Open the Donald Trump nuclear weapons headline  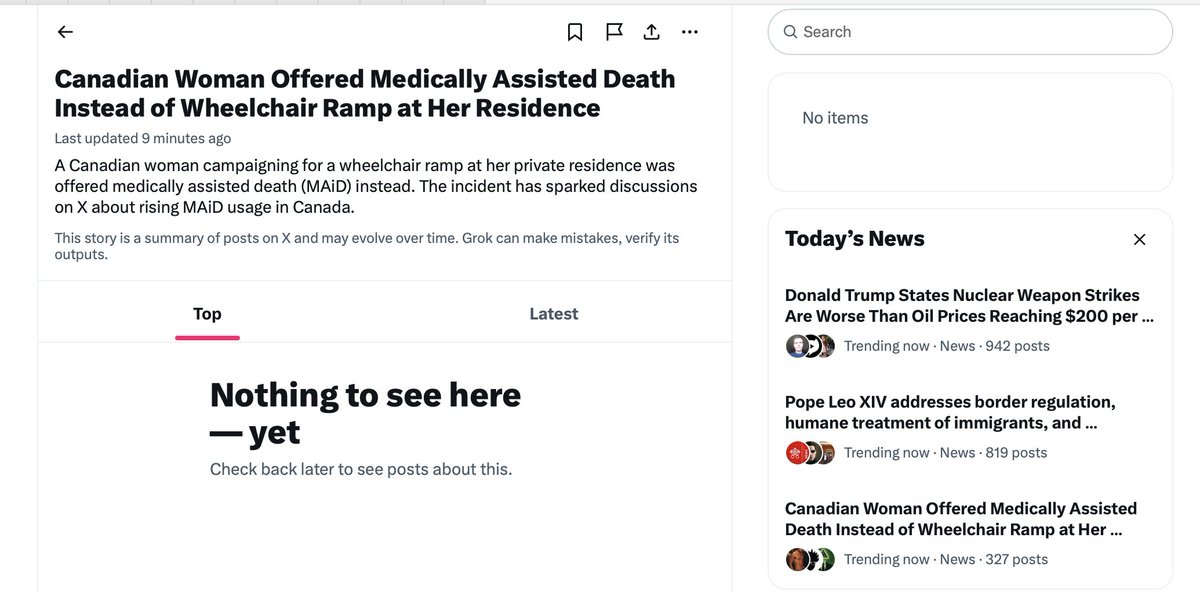pyautogui.click(x=961, y=305)
